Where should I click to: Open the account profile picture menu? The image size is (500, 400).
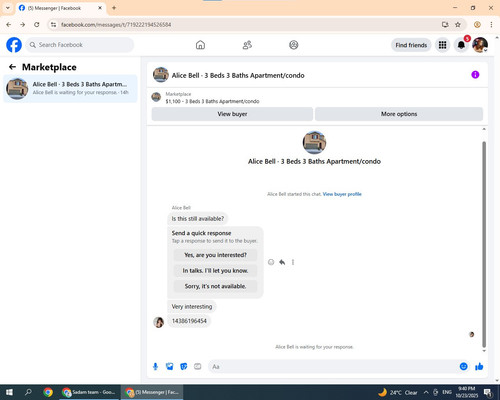(480, 45)
